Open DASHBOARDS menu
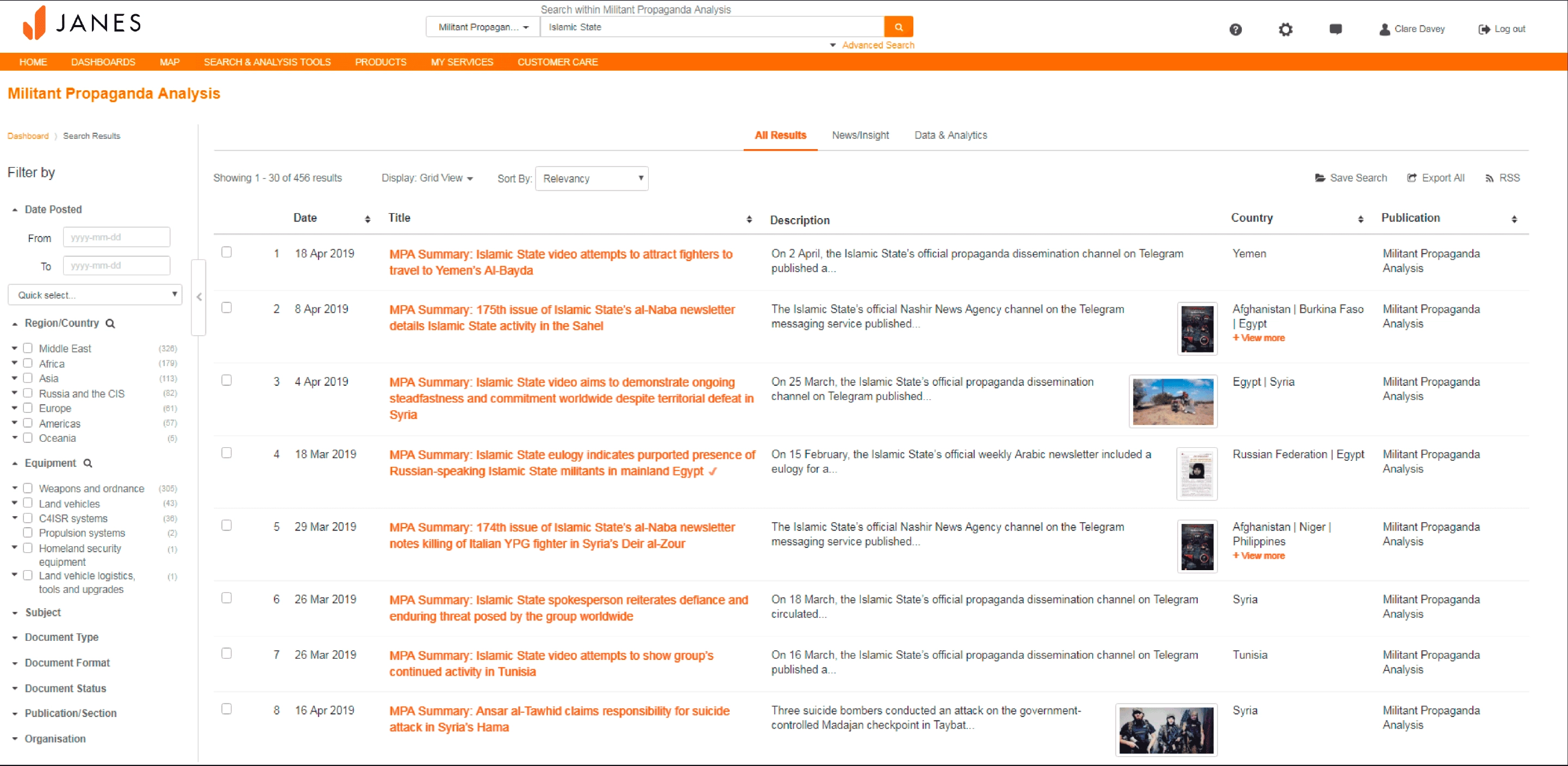The image size is (1568, 766). point(103,62)
